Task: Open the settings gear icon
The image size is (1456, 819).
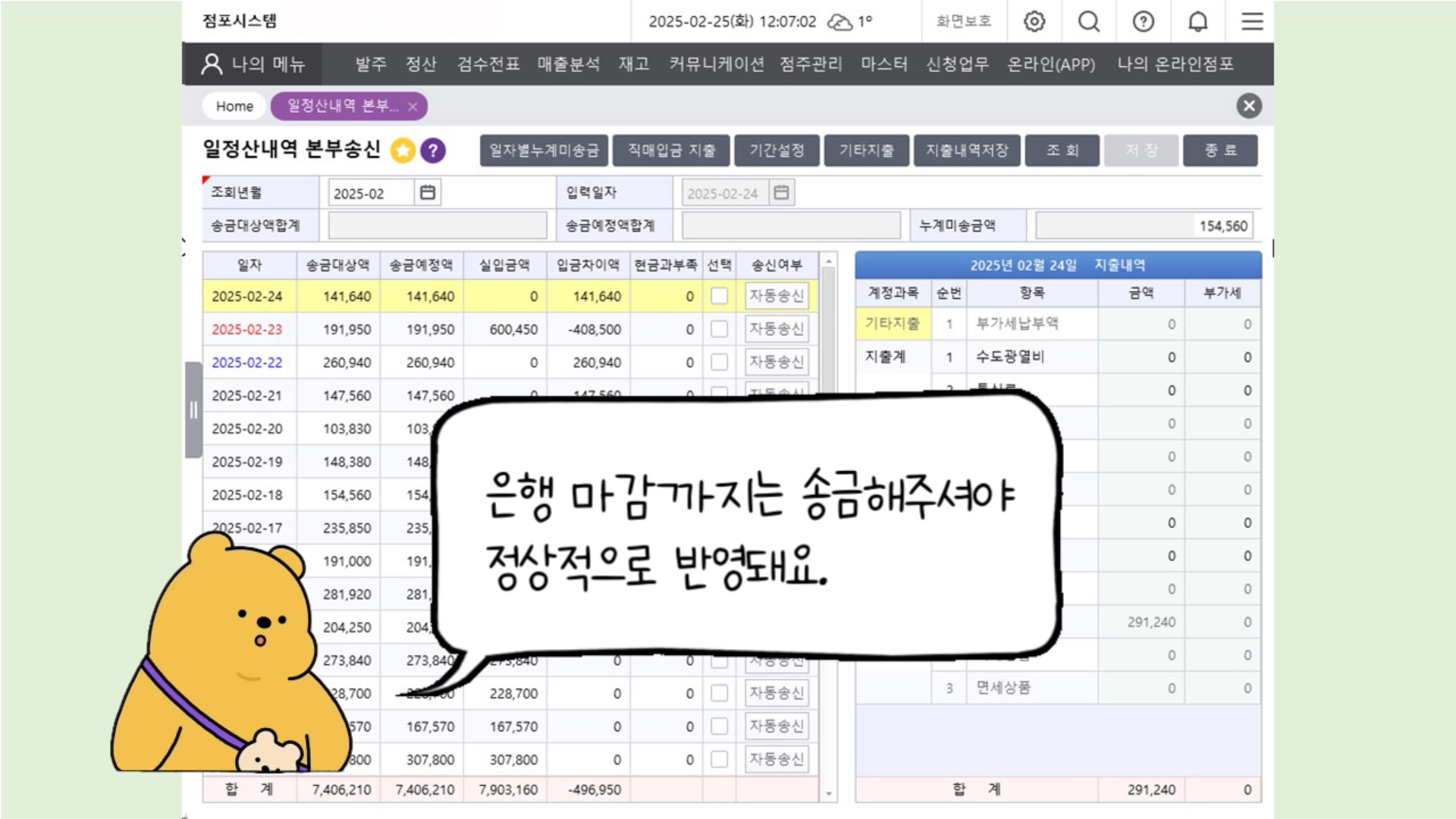Action: (x=1034, y=21)
